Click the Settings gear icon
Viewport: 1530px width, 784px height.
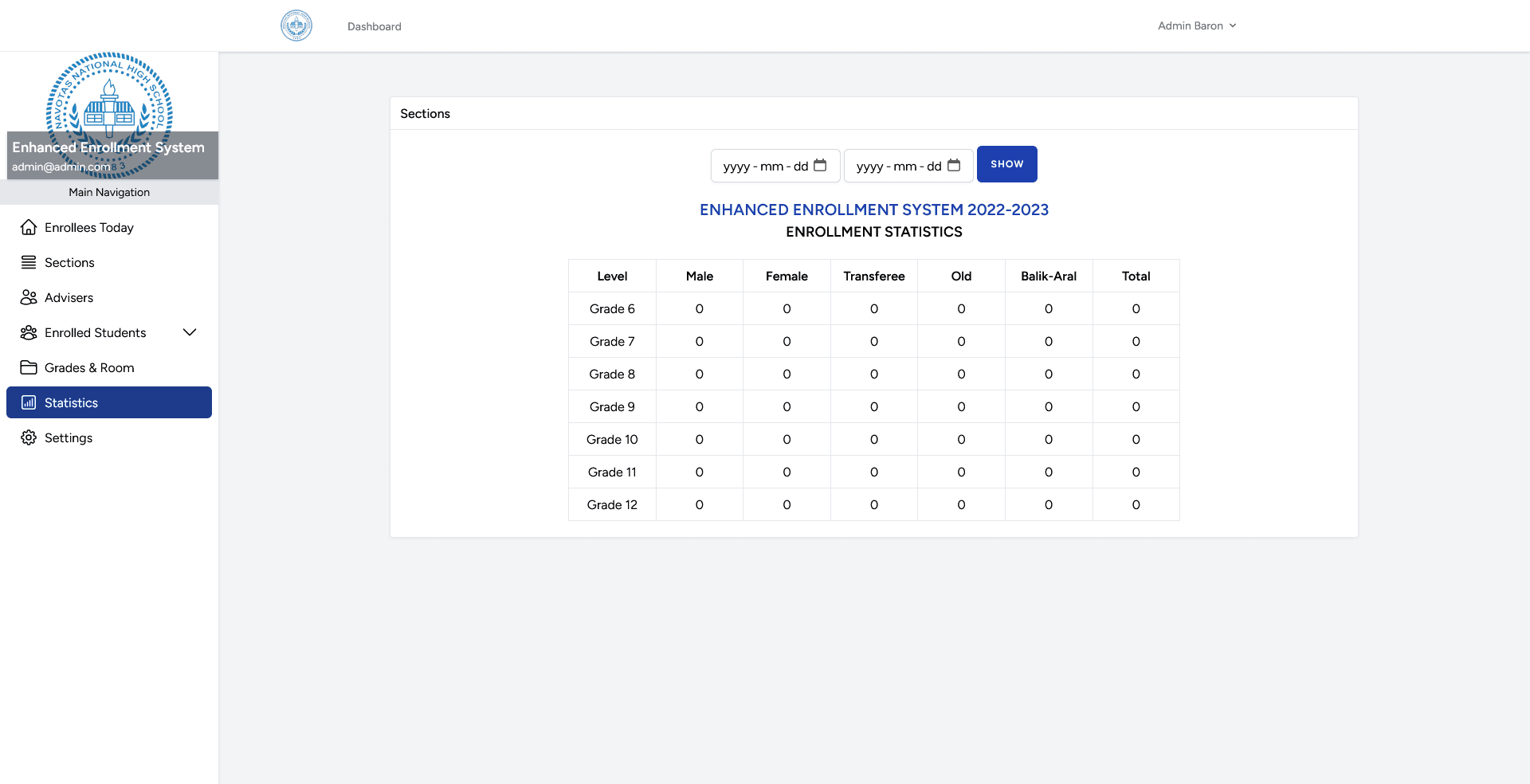(29, 437)
